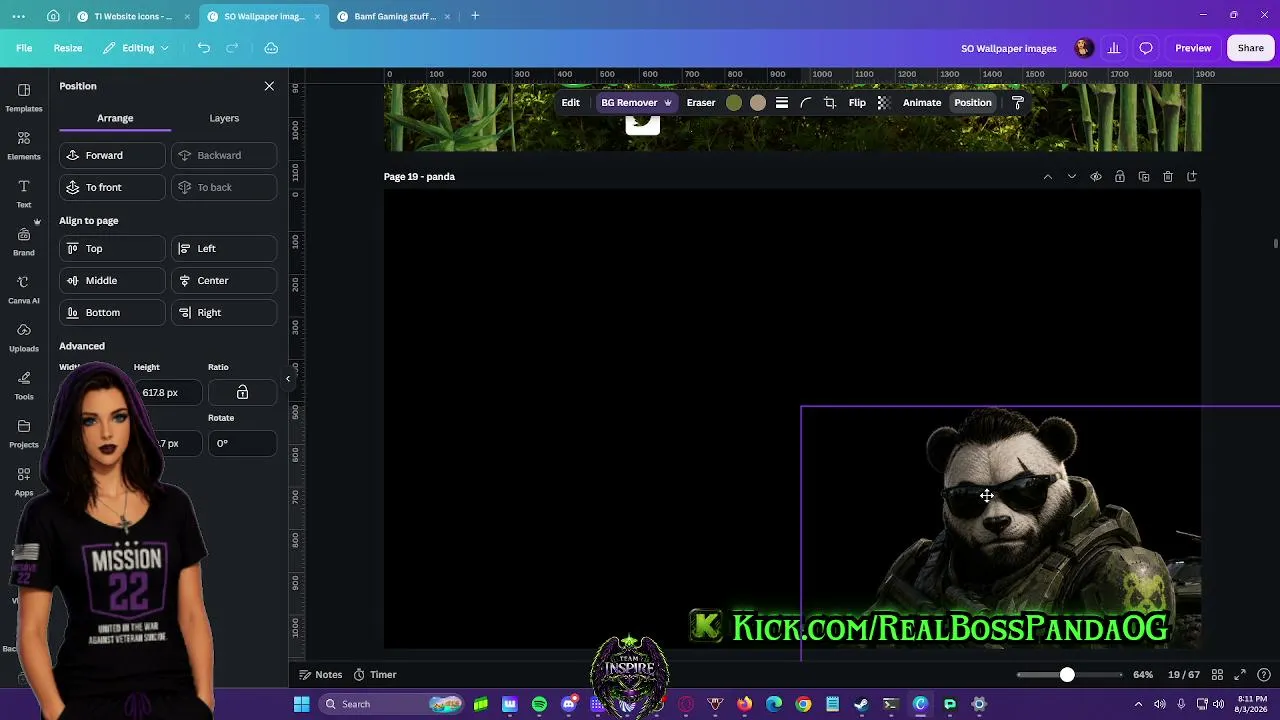Pick the olive green color swatch

[x=734, y=103]
